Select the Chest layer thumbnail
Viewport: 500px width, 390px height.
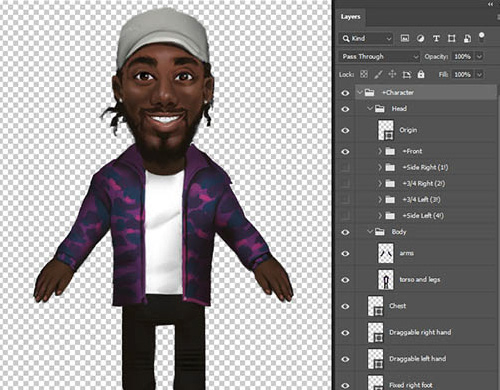point(375,306)
